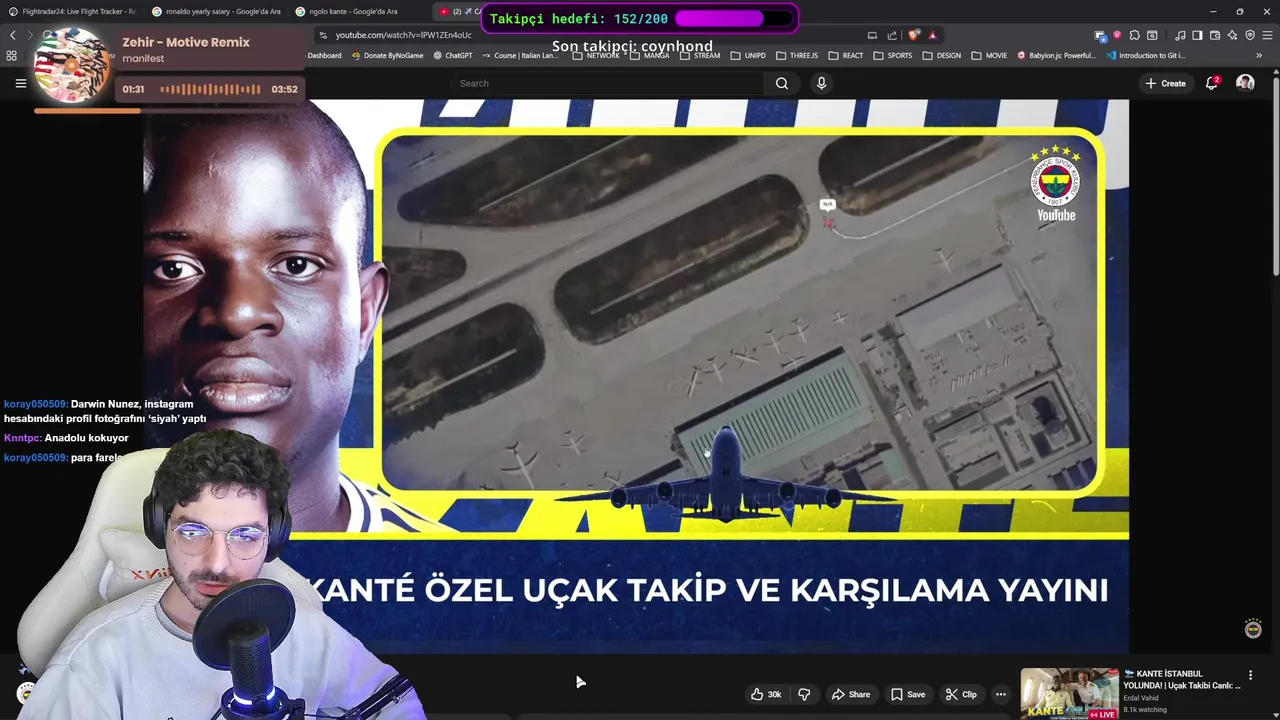The height and width of the screenshot is (720, 1280).
Task: Open Course Italian Language bookmark
Action: [x=520, y=55]
